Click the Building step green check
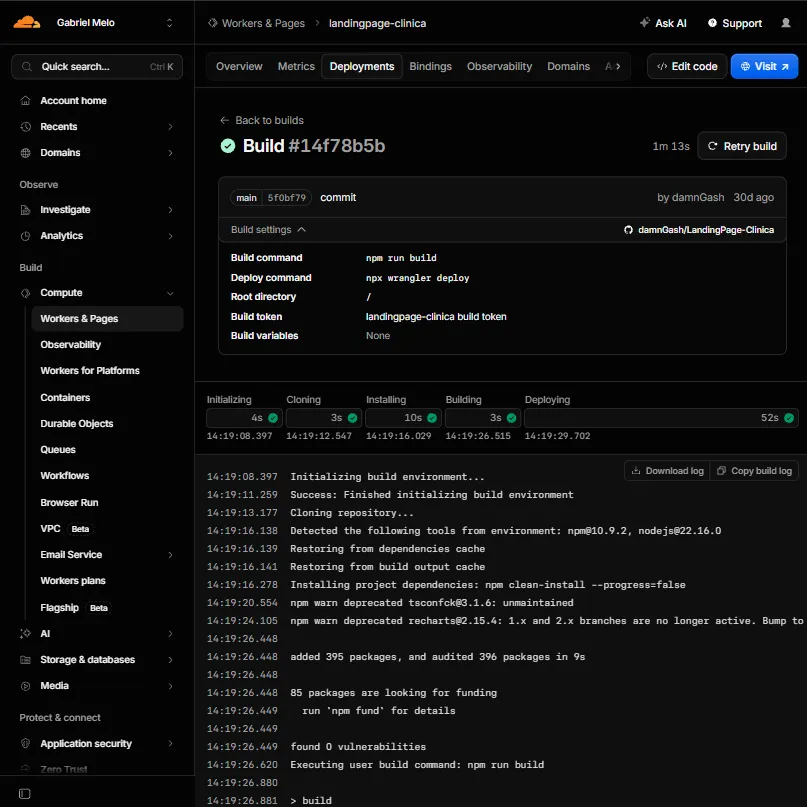The height and width of the screenshot is (807, 807). click(x=511, y=418)
